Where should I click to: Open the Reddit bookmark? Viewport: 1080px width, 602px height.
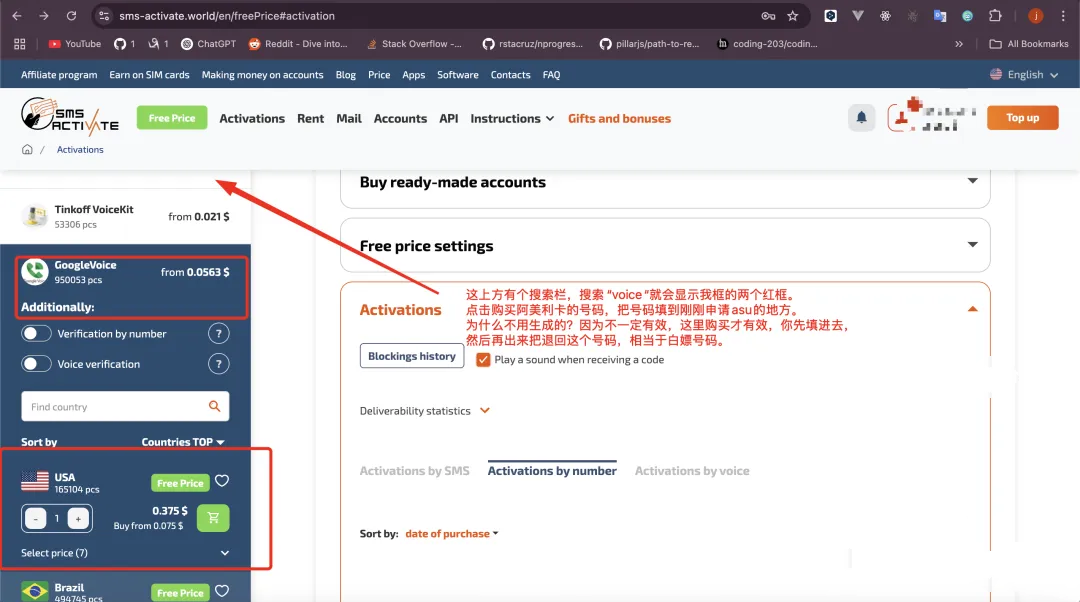298,44
